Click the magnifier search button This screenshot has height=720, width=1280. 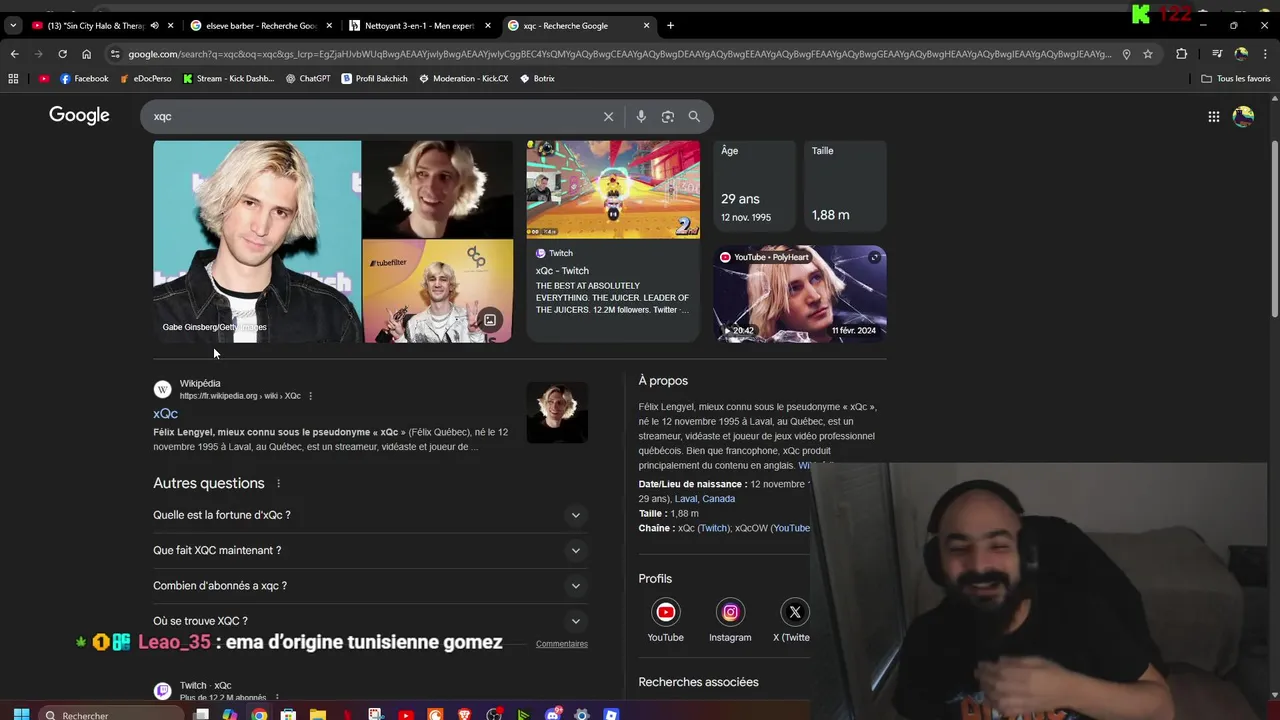tap(694, 117)
